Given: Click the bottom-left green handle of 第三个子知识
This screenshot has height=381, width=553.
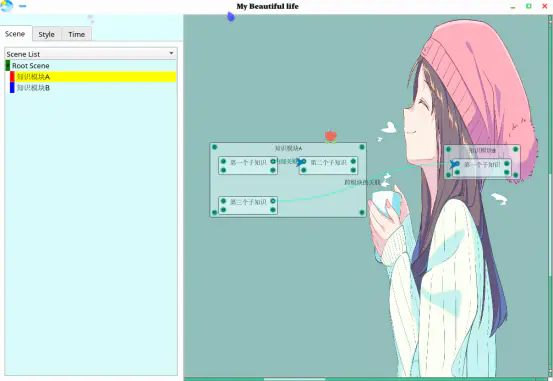Looking at the screenshot, I should point(223,210).
